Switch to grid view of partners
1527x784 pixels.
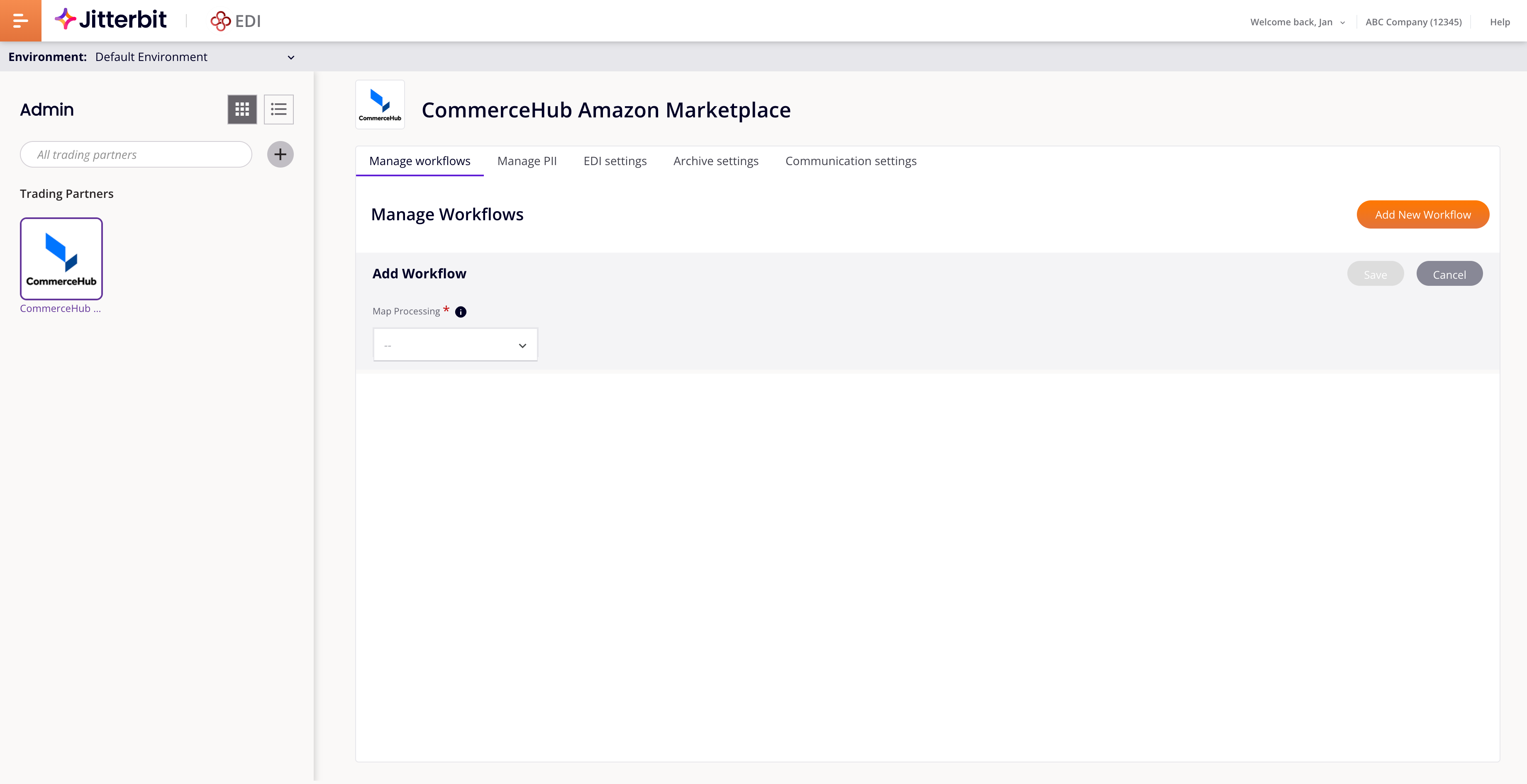[242, 109]
